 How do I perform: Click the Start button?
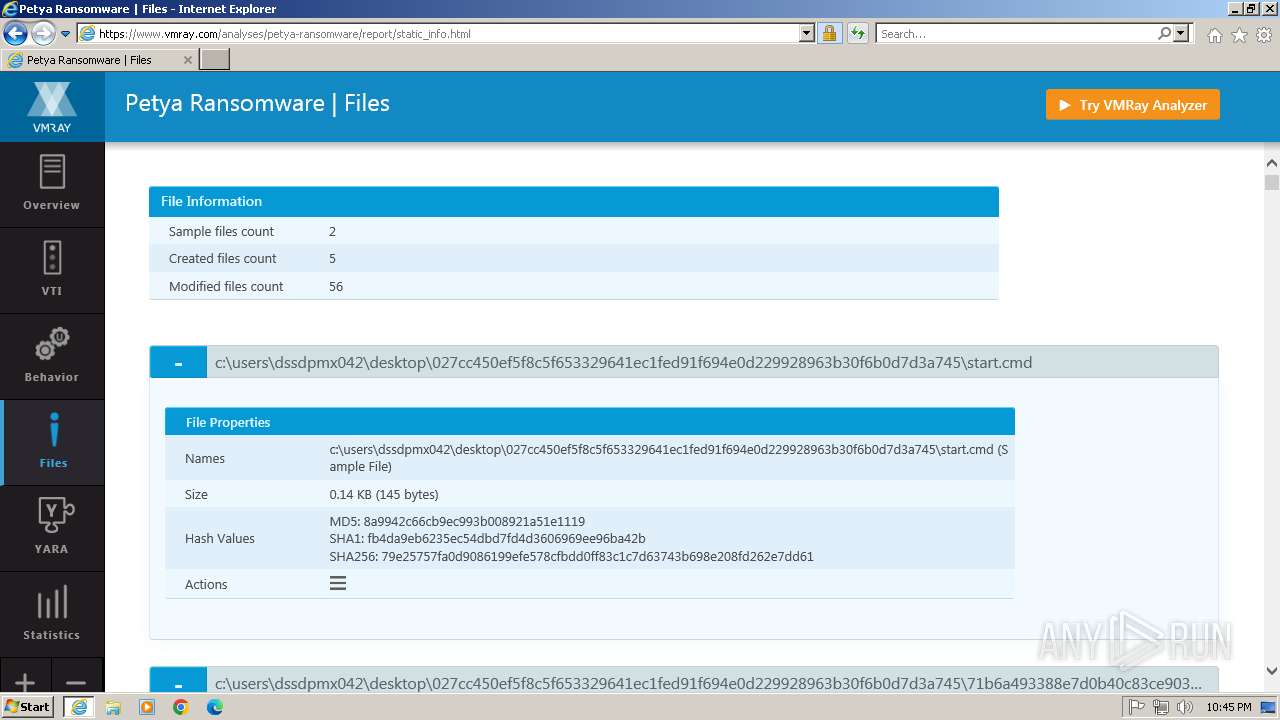(x=27, y=707)
